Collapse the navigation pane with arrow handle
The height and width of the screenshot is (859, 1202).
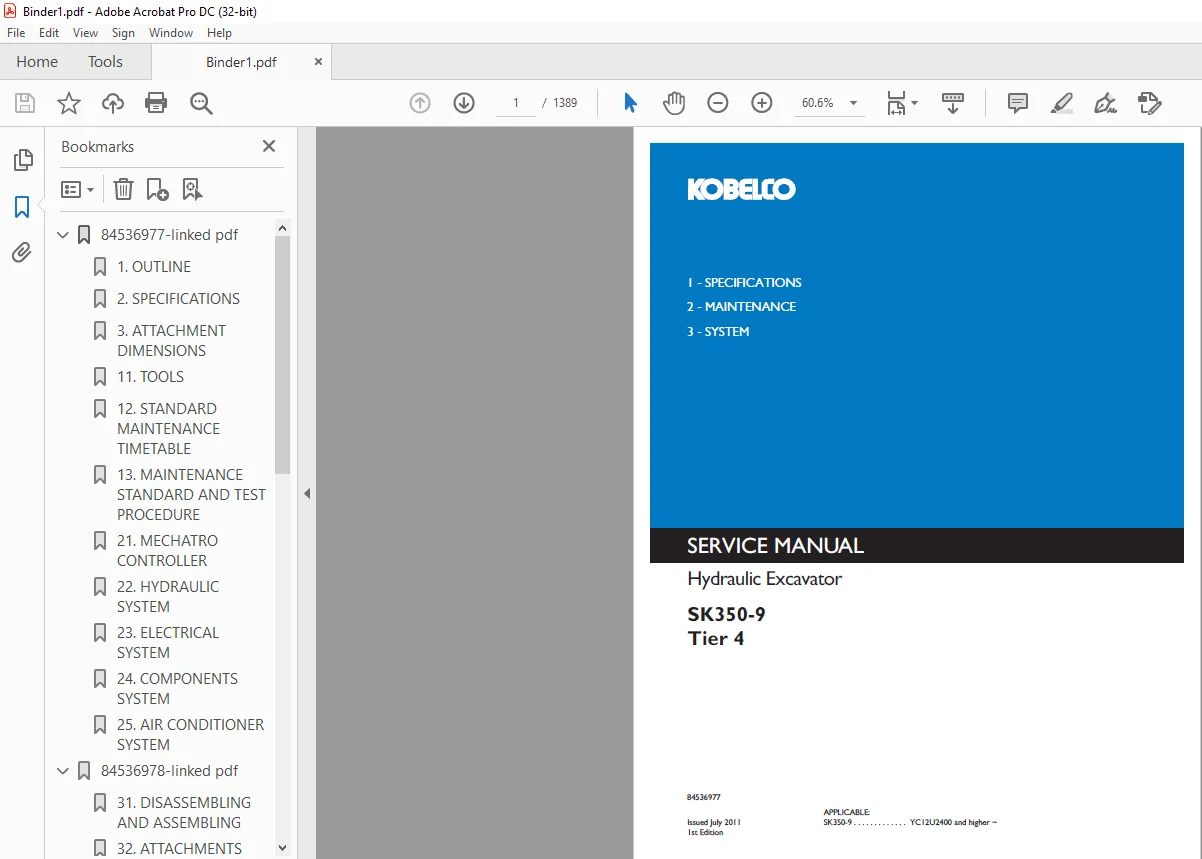307,493
